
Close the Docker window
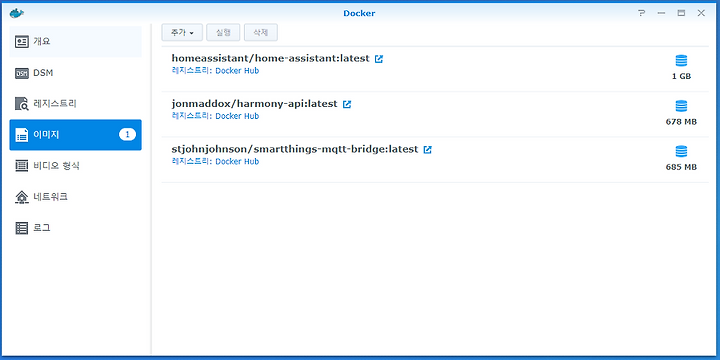coord(701,13)
